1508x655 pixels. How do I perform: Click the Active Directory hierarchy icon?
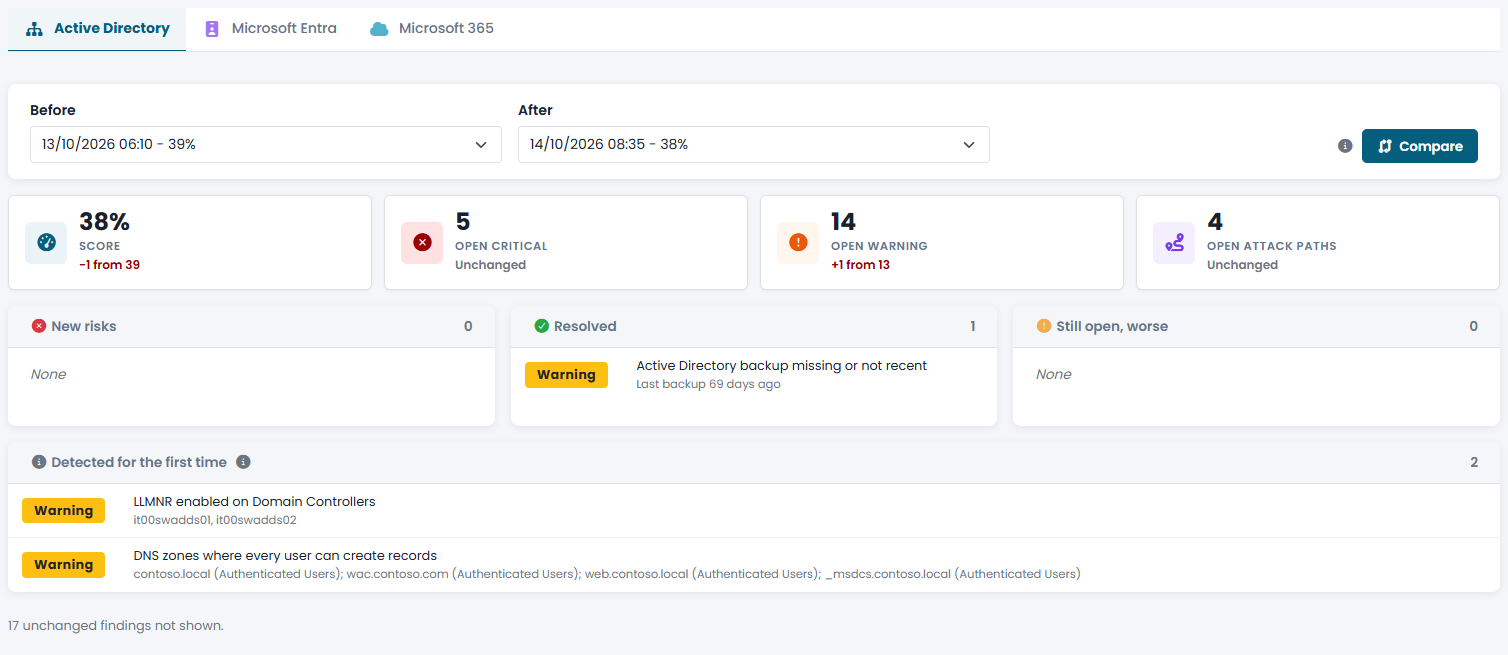click(35, 29)
